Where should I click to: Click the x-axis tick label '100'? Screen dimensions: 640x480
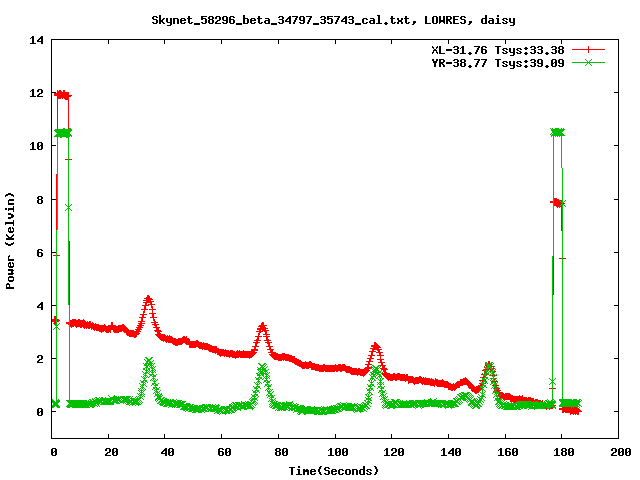[x=338, y=452]
